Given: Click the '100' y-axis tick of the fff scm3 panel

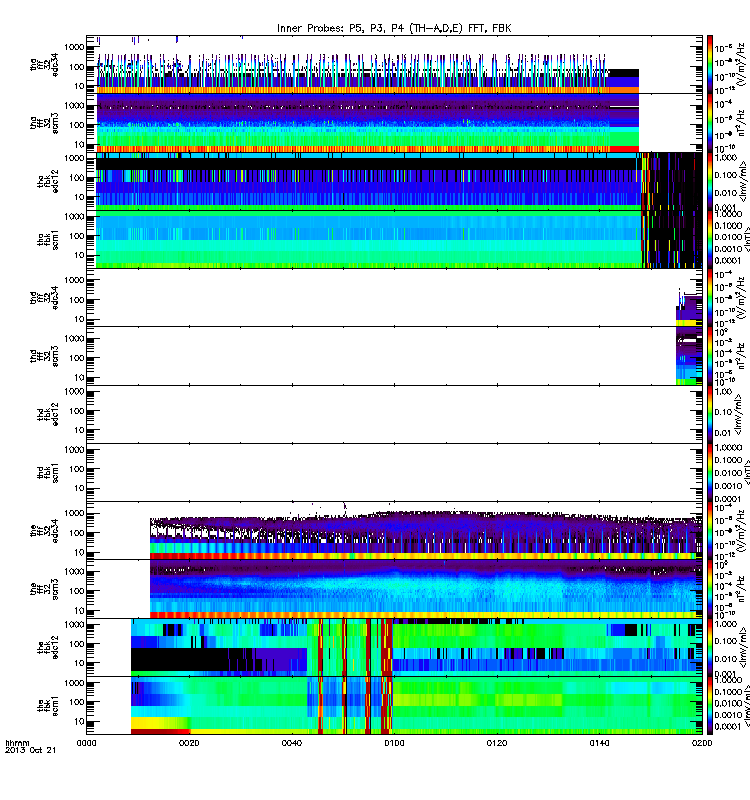Looking at the screenshot, I should click(x=77, y=591).
